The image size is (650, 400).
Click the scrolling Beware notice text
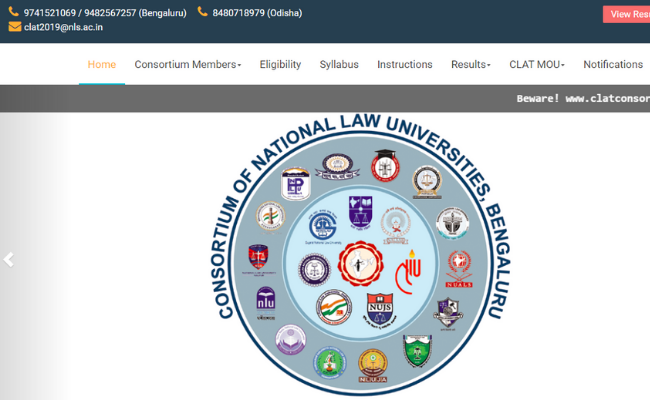click(x=582, y=99)
